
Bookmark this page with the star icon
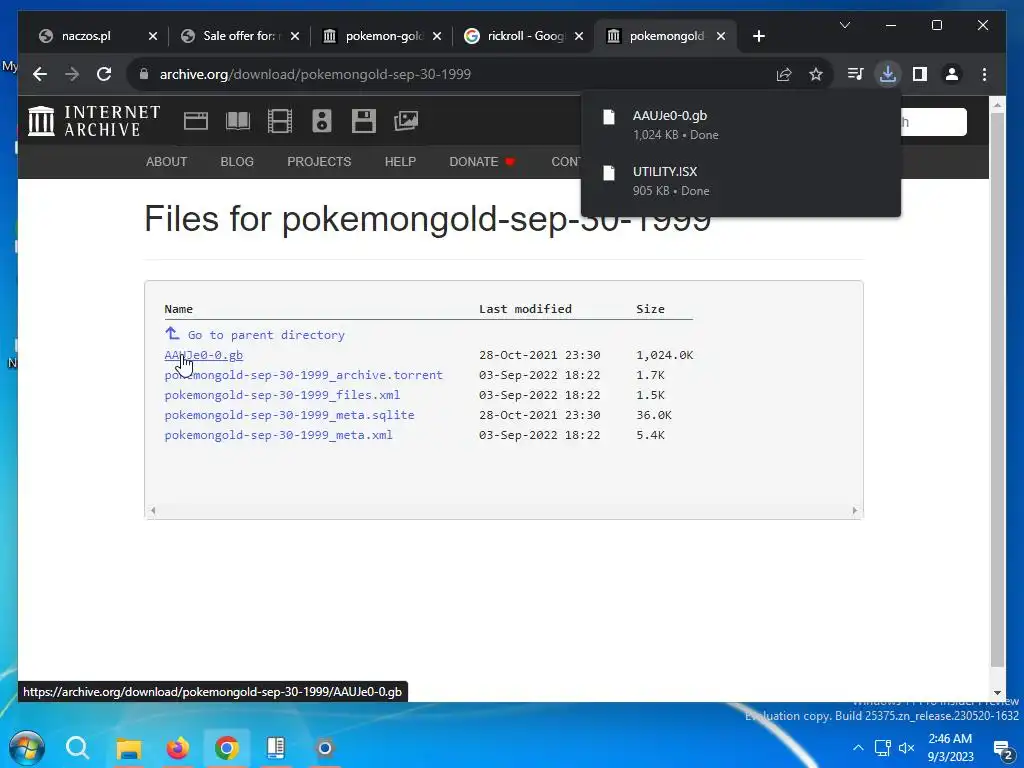(x=816, y=74)
